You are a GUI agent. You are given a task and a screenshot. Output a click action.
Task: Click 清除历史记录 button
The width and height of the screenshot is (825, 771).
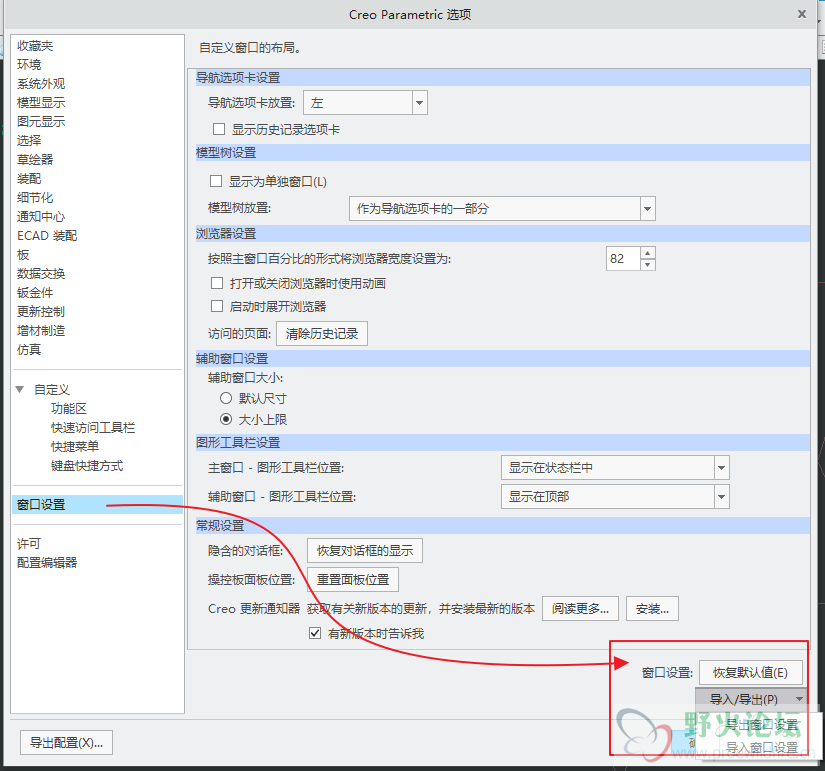pos(321,334)
